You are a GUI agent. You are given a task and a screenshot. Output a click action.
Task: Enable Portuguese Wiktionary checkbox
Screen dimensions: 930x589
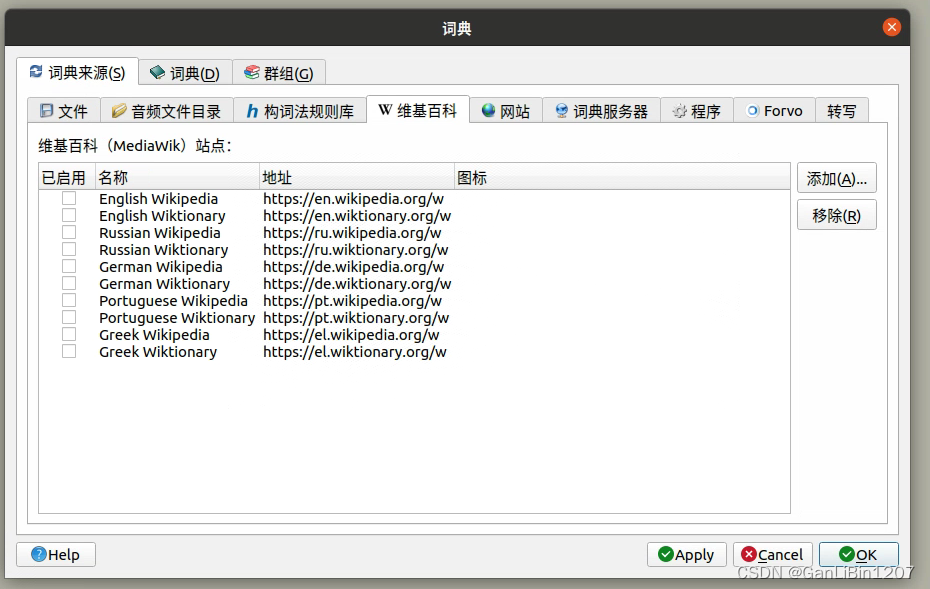(69, 317)
